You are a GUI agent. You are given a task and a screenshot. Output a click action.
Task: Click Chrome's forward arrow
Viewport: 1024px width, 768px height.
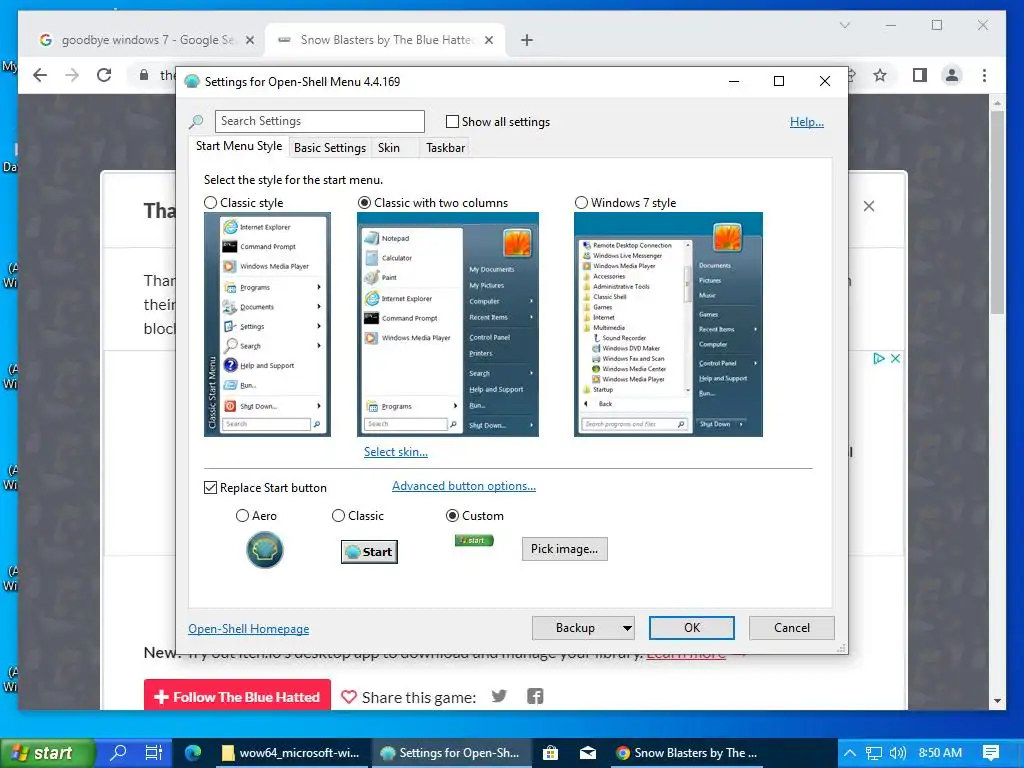pos(72,75)
